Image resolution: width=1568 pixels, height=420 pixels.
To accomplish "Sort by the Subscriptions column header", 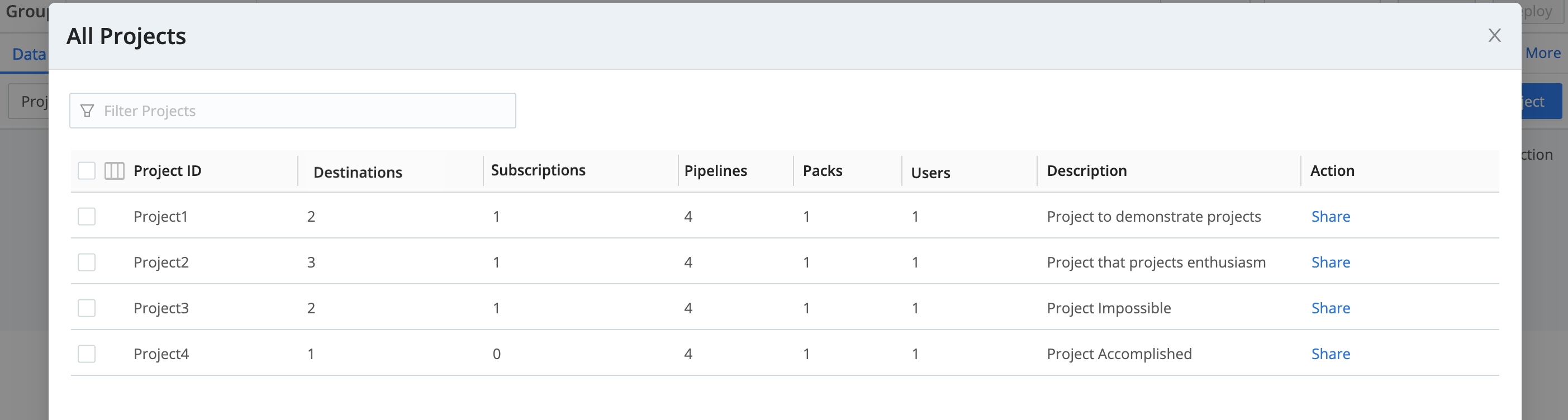I will [538, 170].
